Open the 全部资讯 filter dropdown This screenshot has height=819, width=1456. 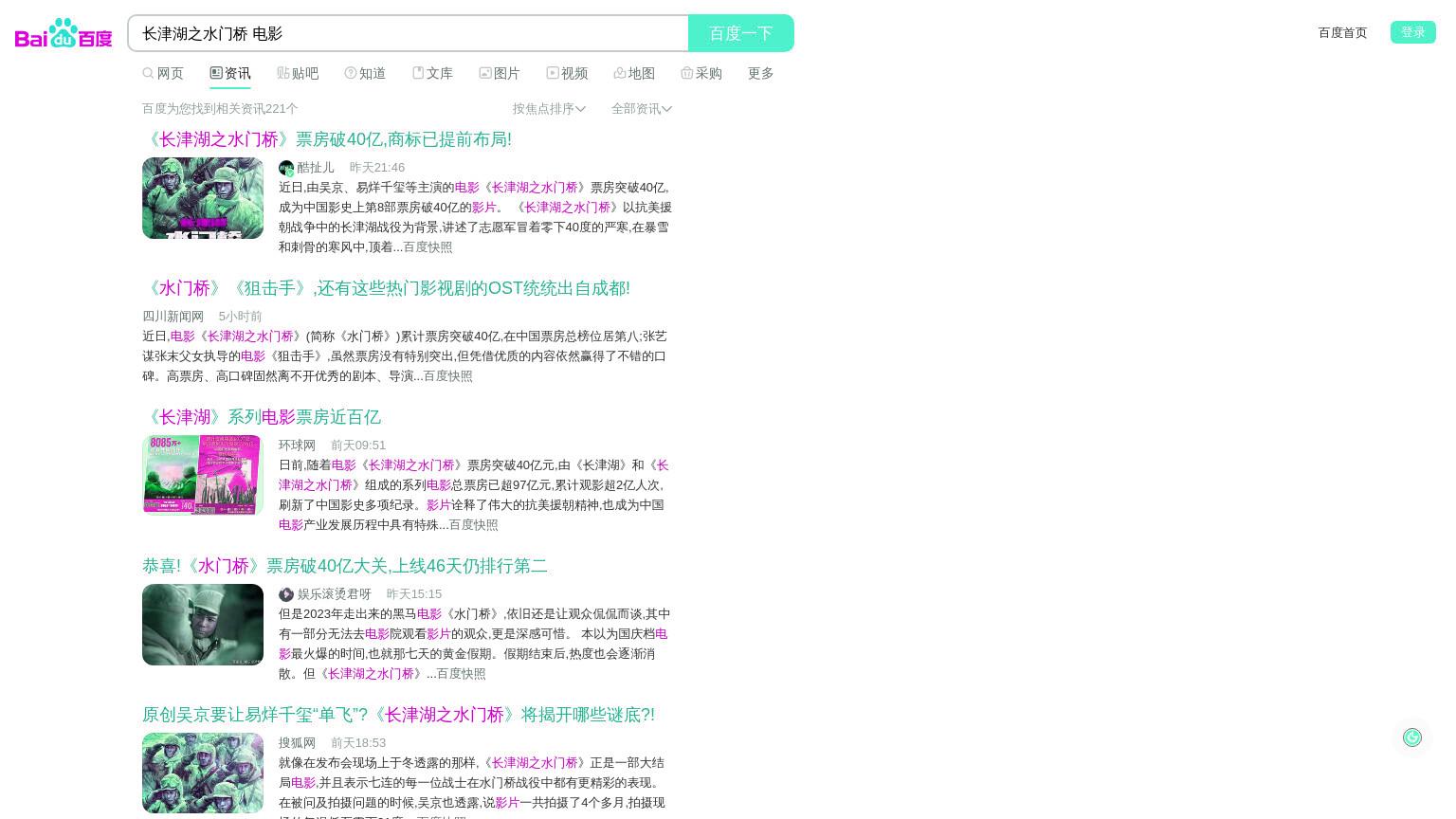(642, 108)
